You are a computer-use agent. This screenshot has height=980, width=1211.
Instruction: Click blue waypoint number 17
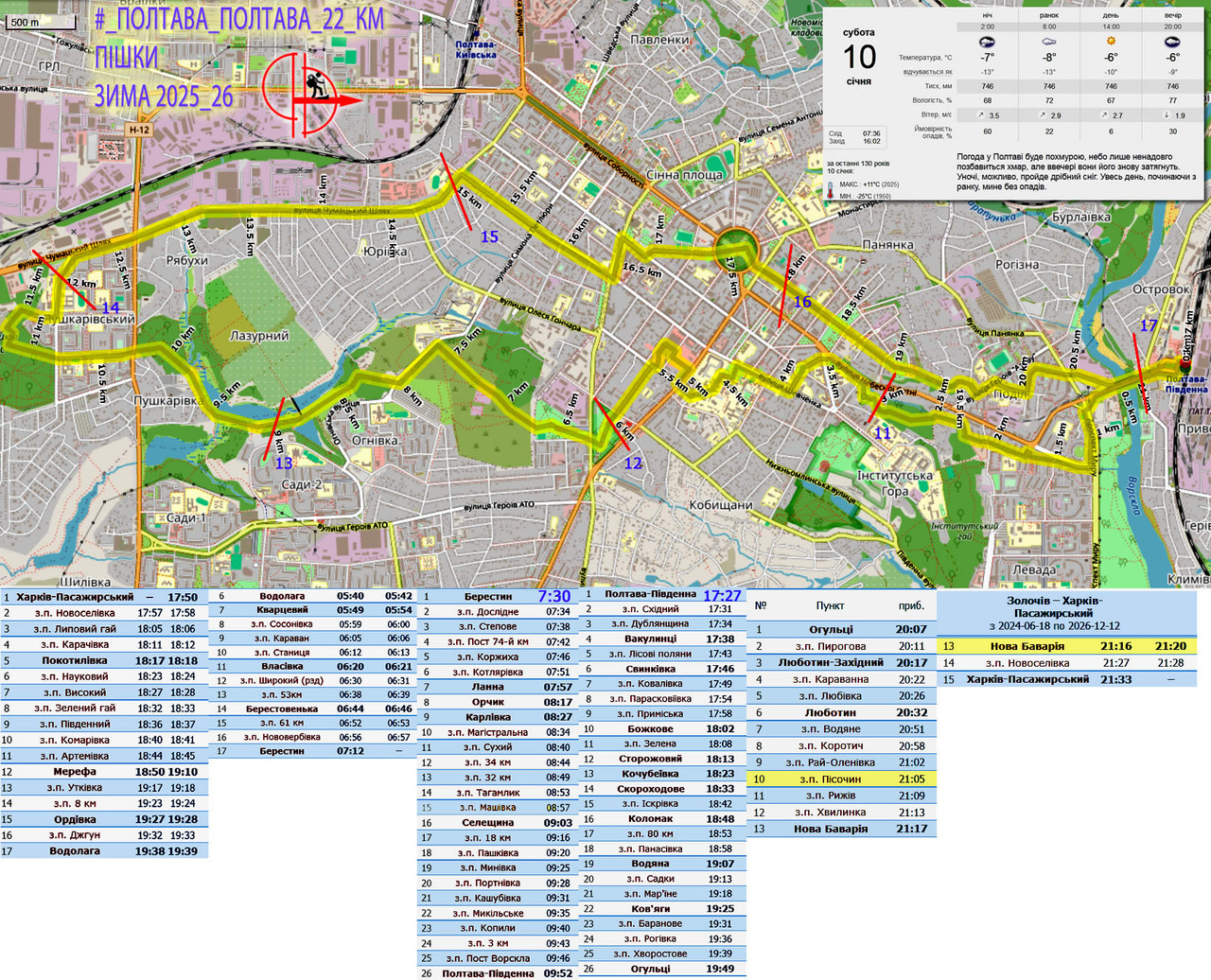point(1148,325)
